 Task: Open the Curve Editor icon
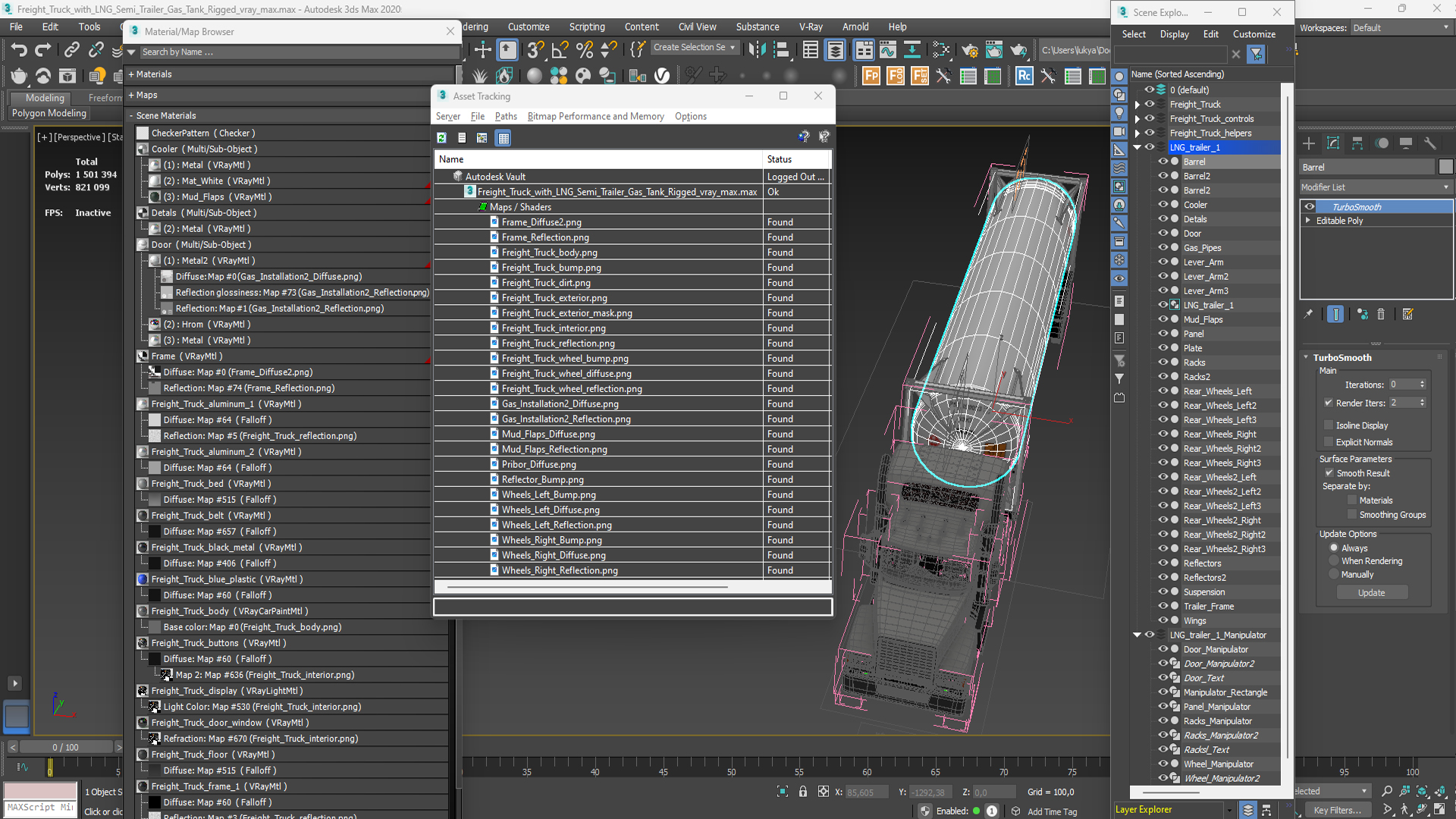coord(887,50)
